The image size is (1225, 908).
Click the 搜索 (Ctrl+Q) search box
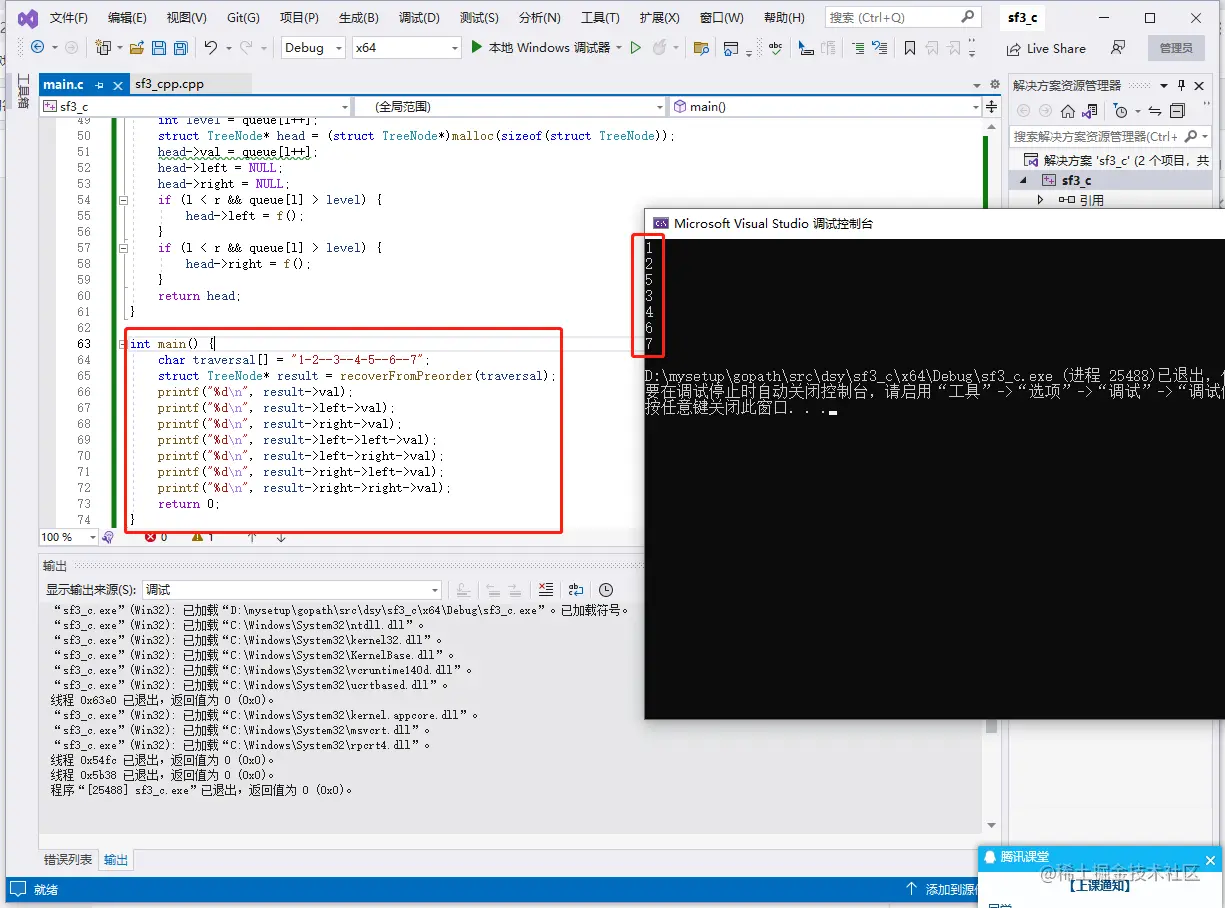coord(902,17)
